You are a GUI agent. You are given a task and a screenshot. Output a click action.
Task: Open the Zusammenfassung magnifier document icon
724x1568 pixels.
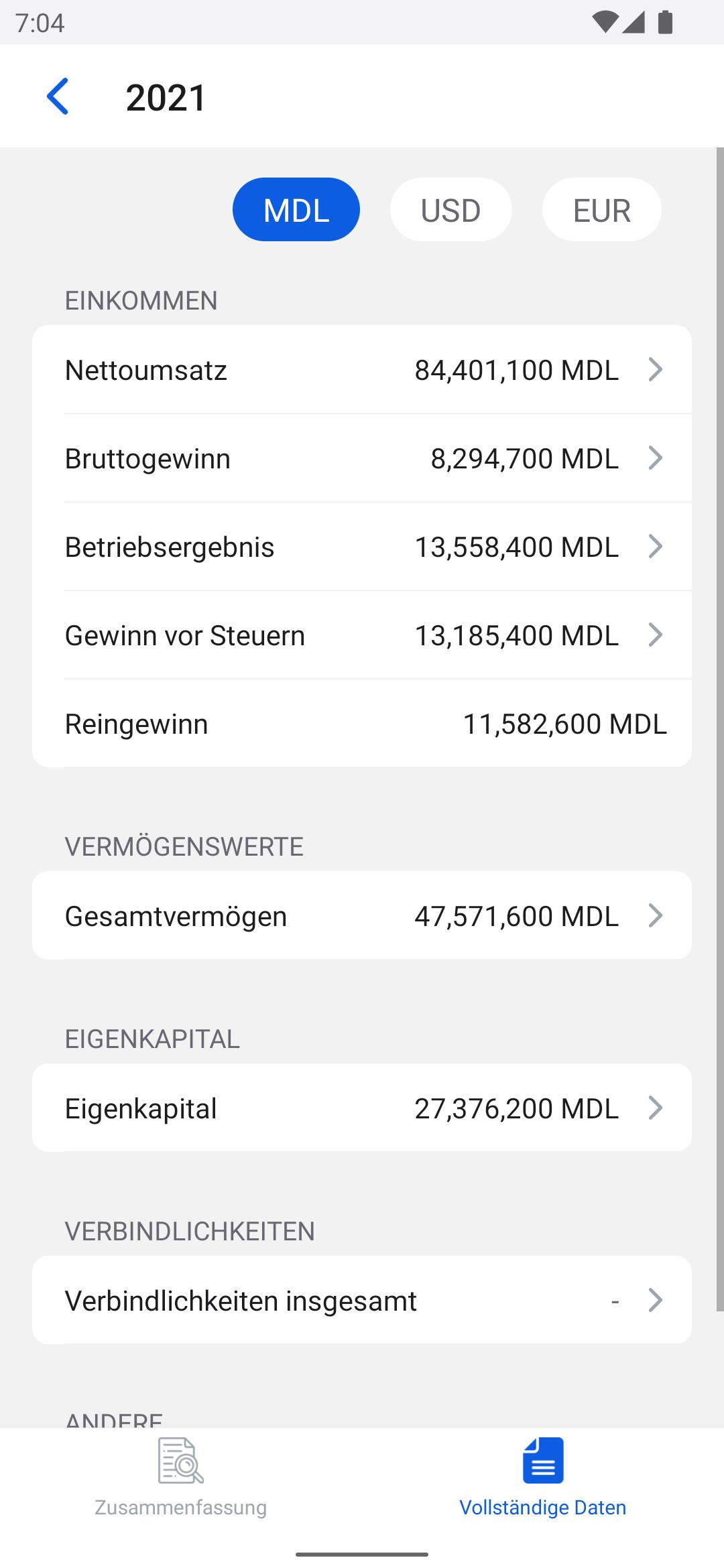pyautogui.click(x=181, y=1460)
